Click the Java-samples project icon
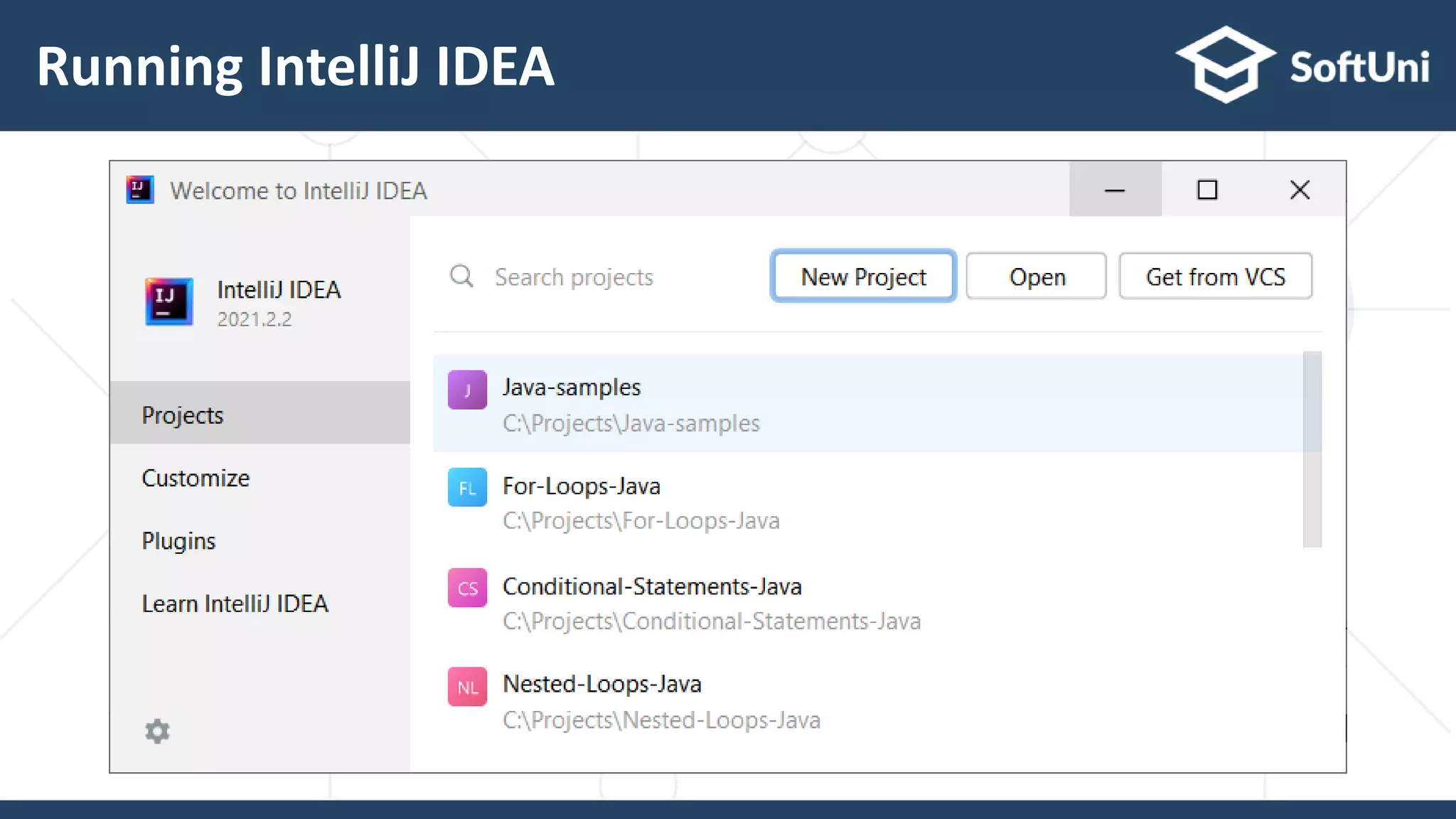 [x=467, y=390]
